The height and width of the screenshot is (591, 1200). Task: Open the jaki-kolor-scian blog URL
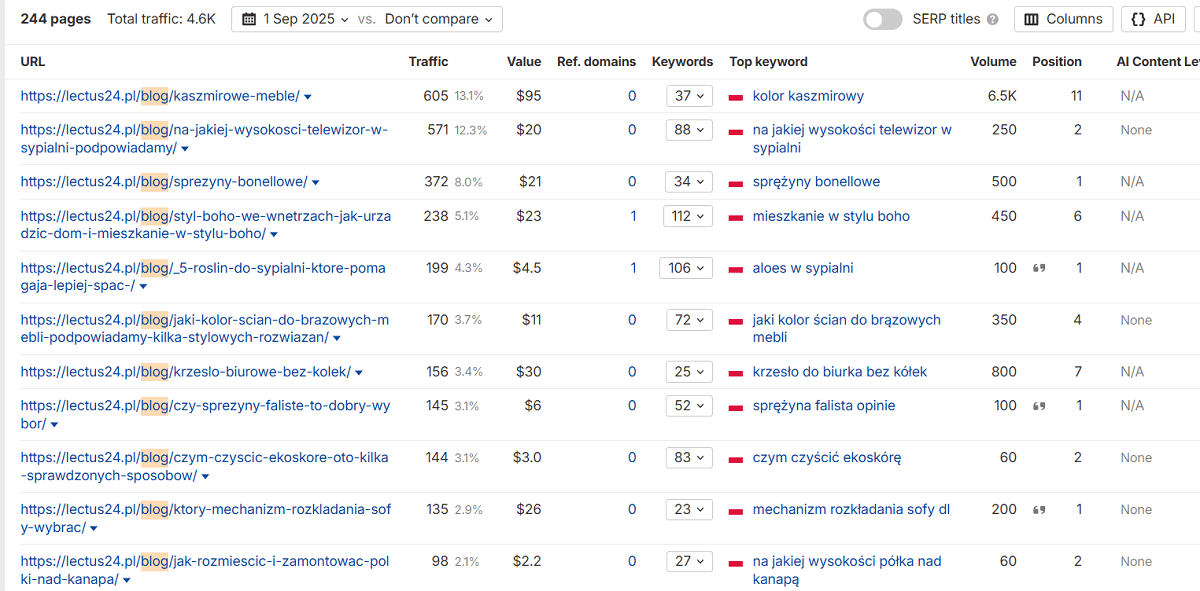pyautogui.click(x=205, y=329)
